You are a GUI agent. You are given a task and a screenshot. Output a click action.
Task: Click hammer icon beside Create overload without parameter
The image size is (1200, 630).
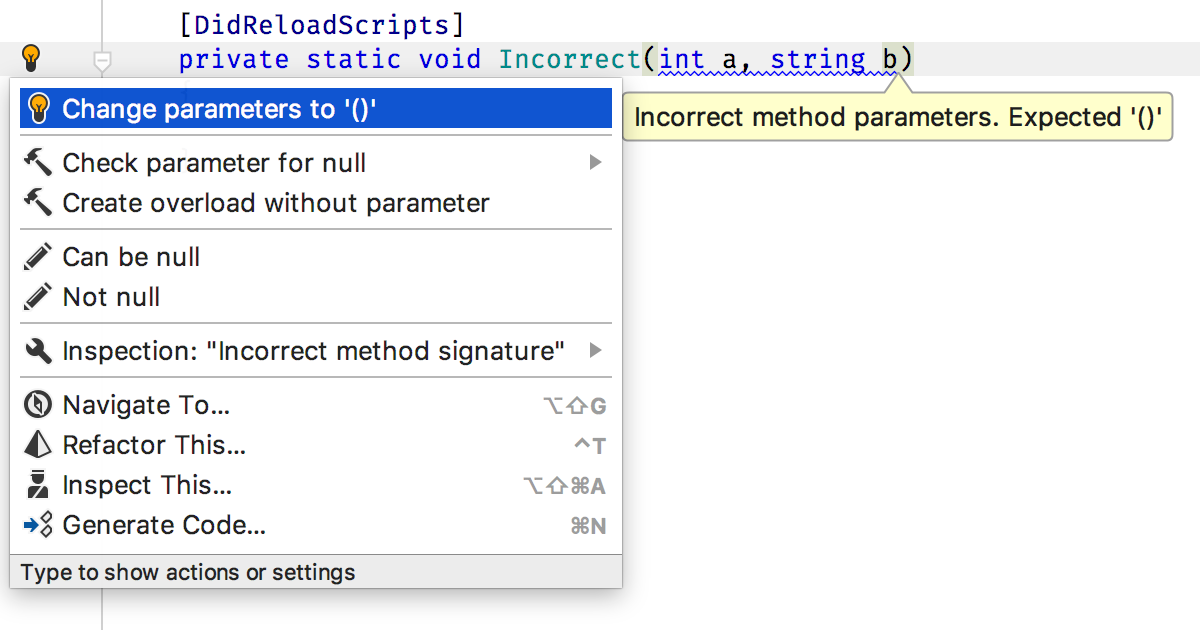point(38,202)
